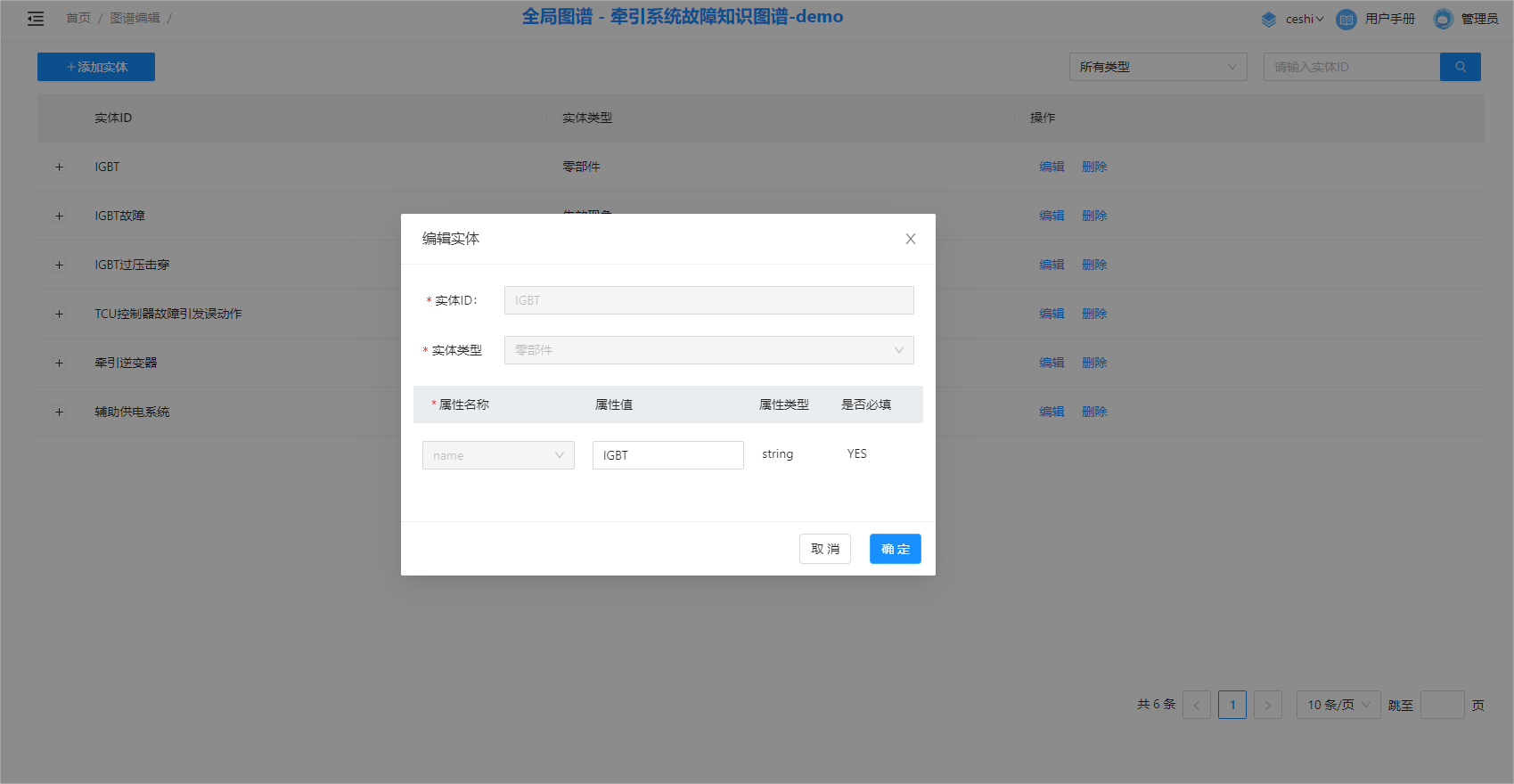
Task: Click the sidebar collapse menu icon
Action: pos(36,19)
